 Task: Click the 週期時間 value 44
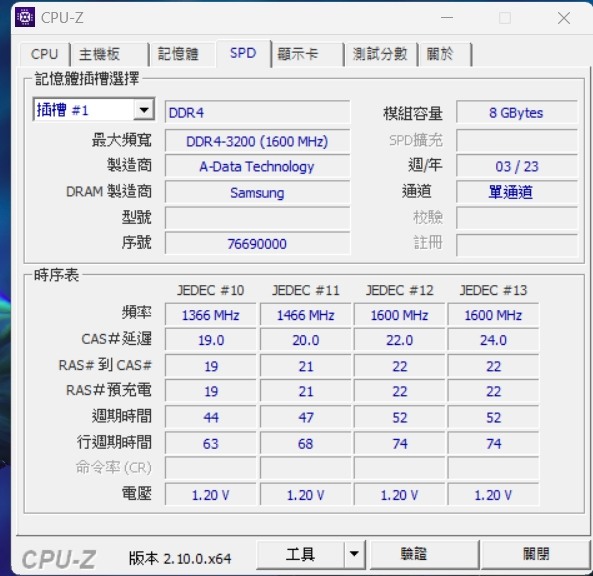pos(211,417)
